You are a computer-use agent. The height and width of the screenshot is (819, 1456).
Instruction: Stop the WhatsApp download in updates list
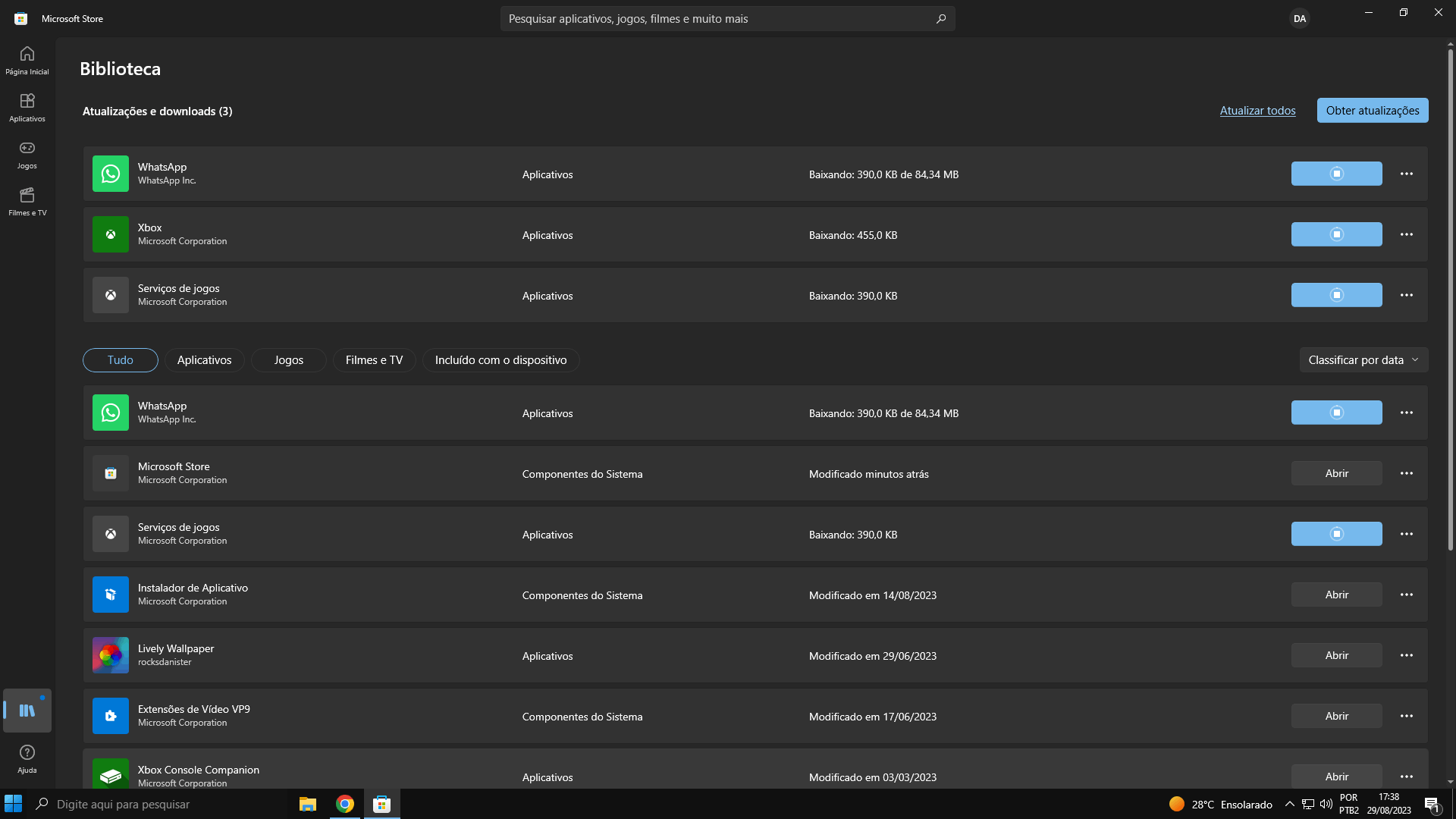[1336, 174]
